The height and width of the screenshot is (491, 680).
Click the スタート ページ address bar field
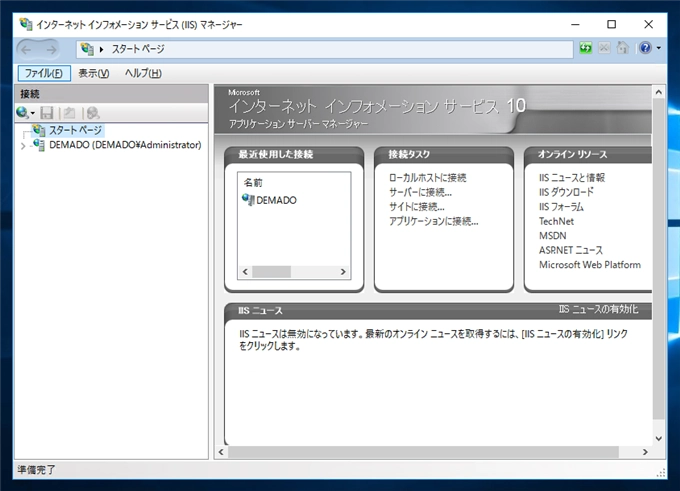(325, 49)
